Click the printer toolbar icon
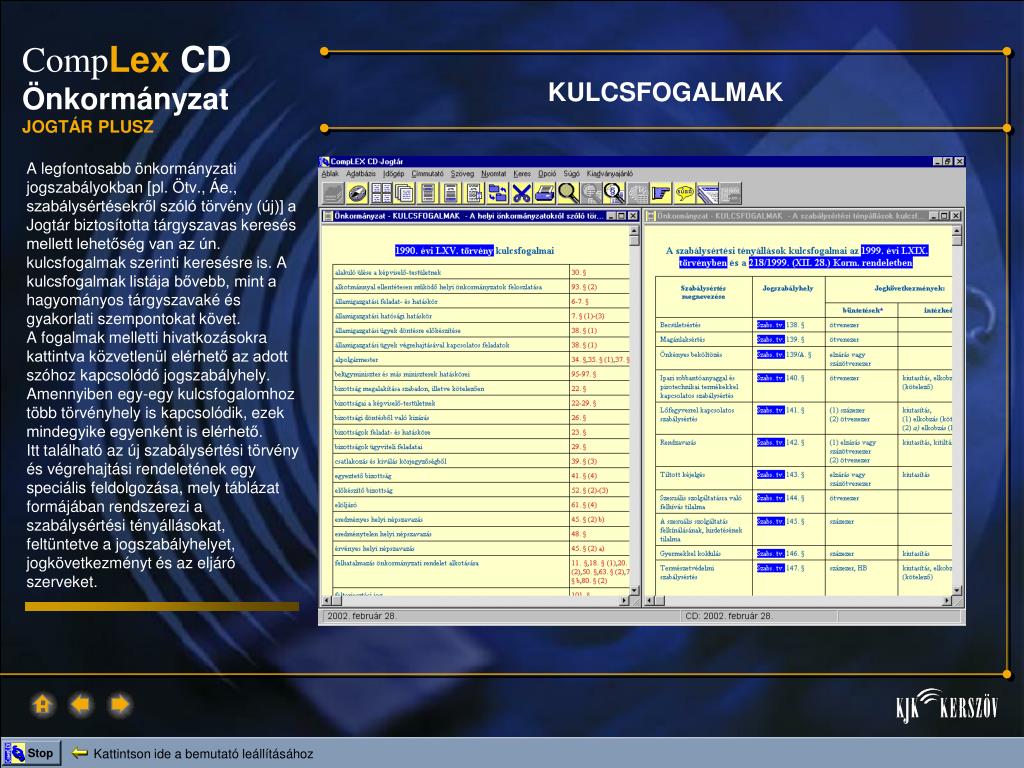The height and width of the screenshot is (768, 1024). pos(545,193)
